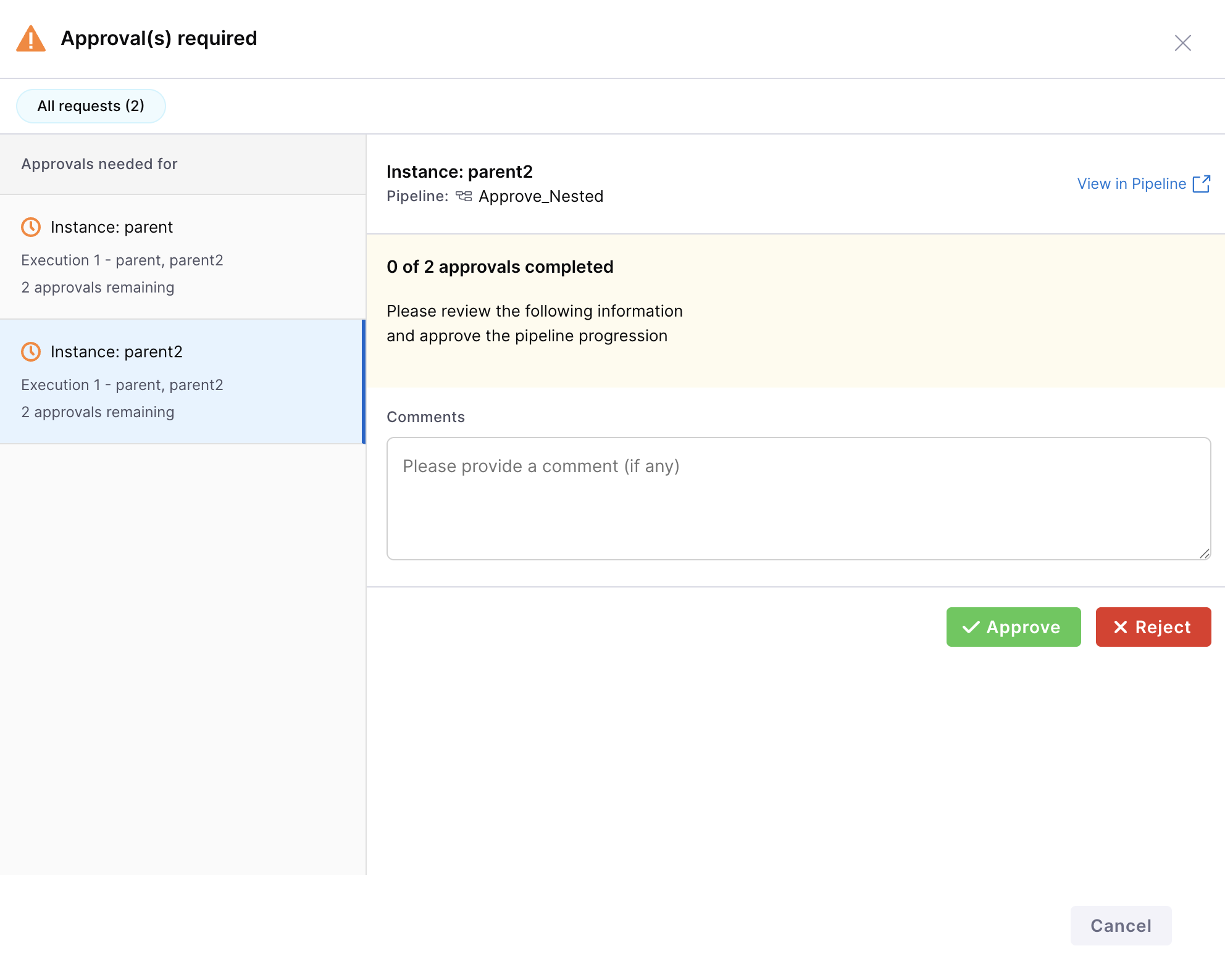Click the pipeline icon next to Approve_Nested
The width and height of the screenshot is (1225, 980).
click(x=464, y=196)
